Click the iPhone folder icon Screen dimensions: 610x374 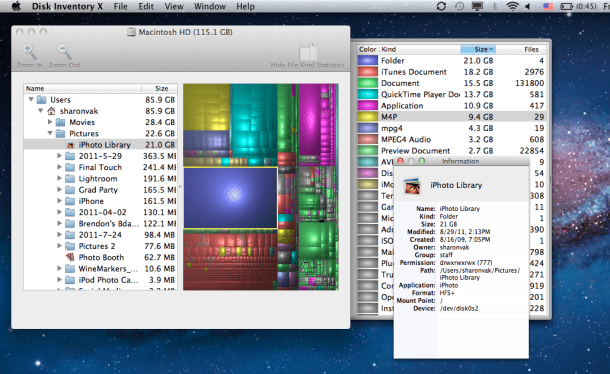click(70, 201)
